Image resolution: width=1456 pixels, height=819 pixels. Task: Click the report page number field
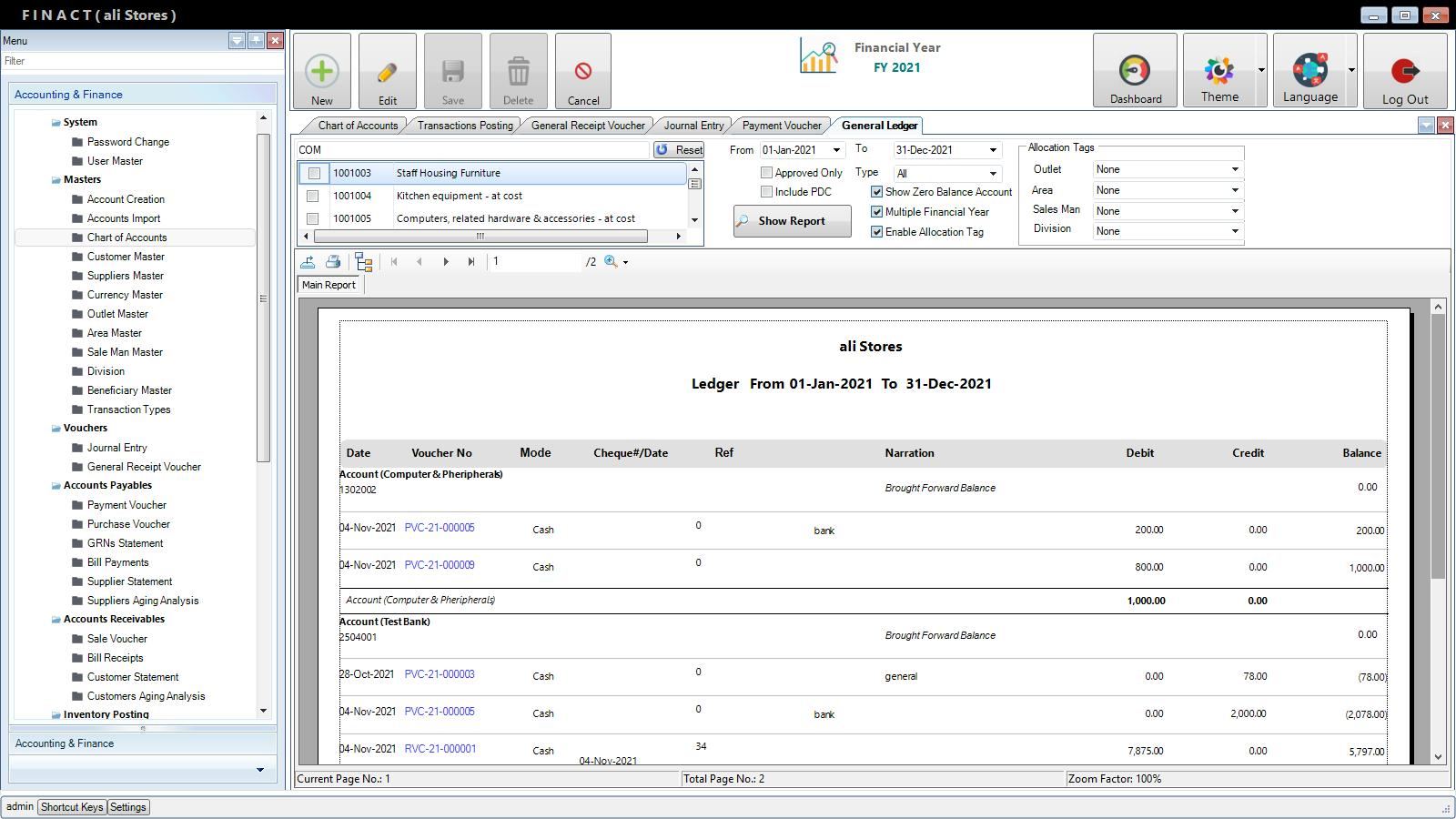click(534, 262)
